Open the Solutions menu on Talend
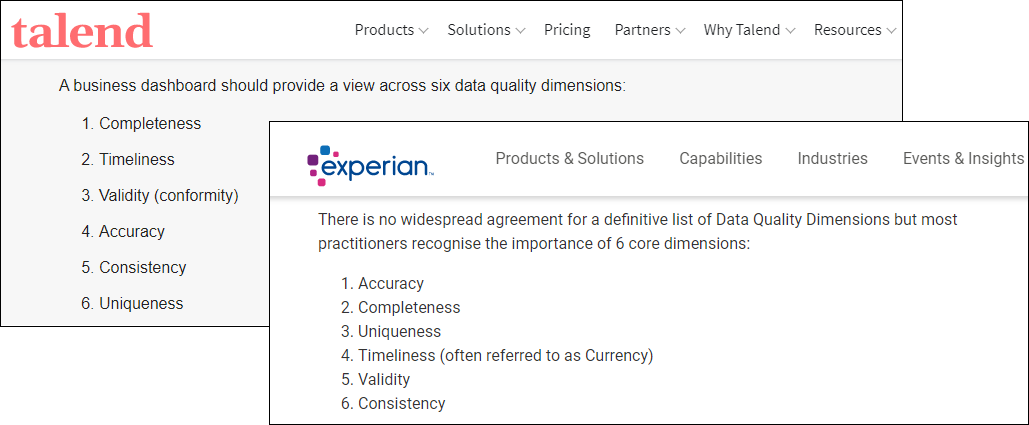 pos(479,30)
